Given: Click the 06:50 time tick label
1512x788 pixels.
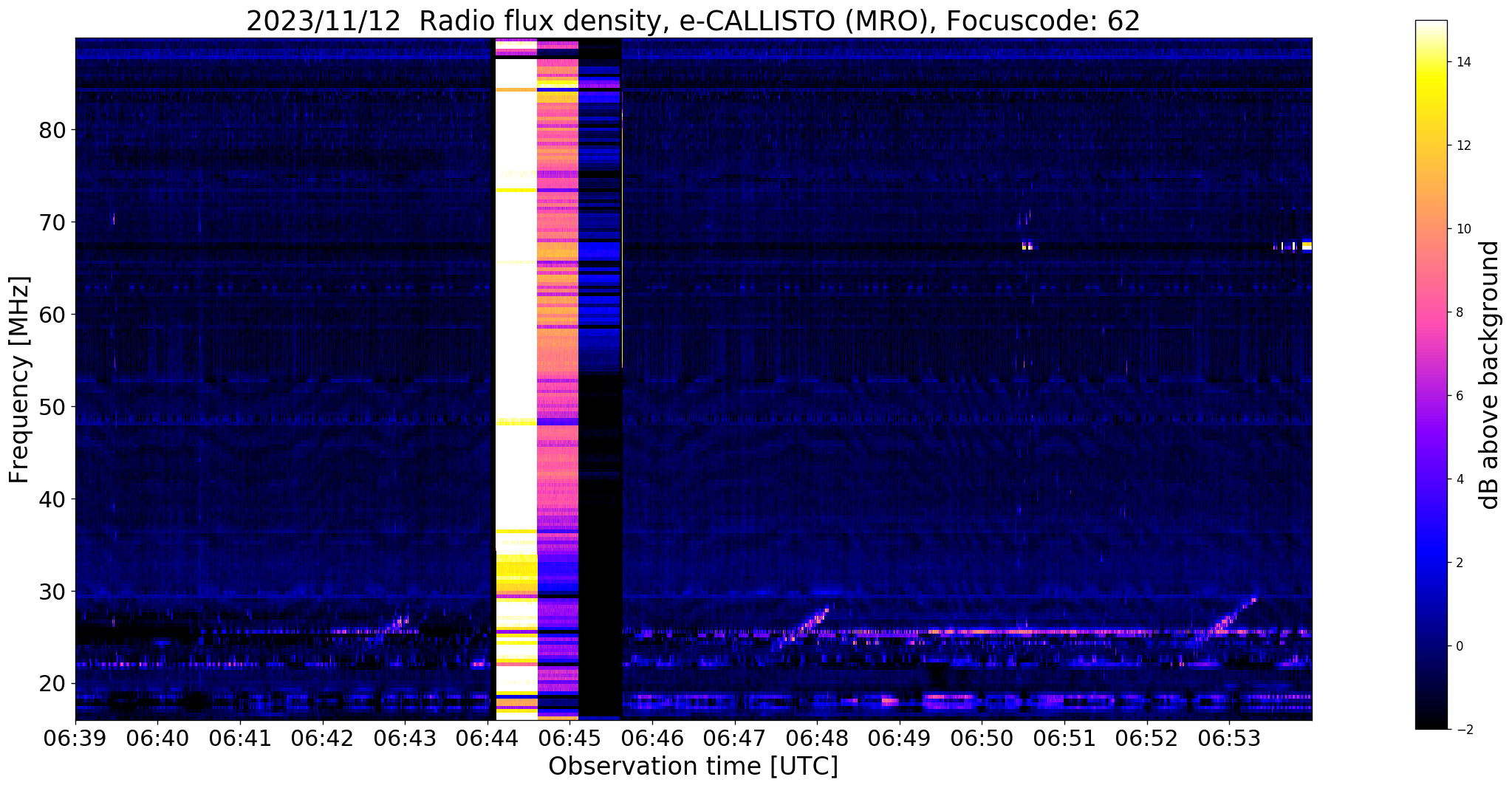Looking at the screenshot, I should tap(982, 738).
